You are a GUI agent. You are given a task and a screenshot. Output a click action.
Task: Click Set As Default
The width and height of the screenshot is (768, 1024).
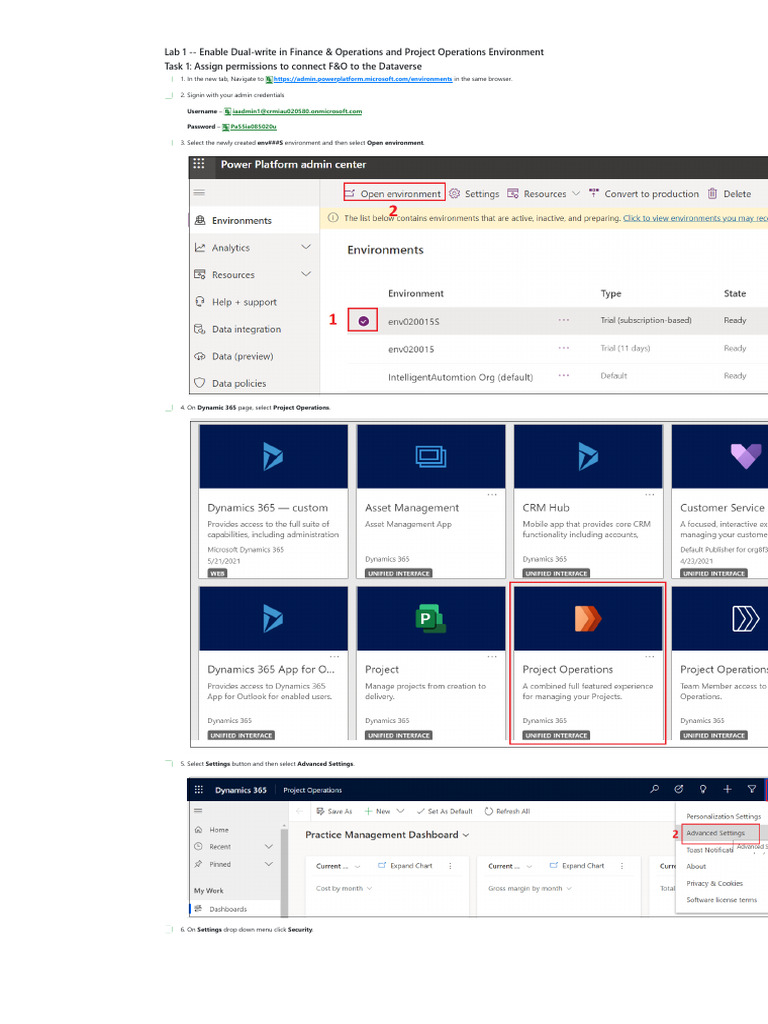[x=444, y=811]
